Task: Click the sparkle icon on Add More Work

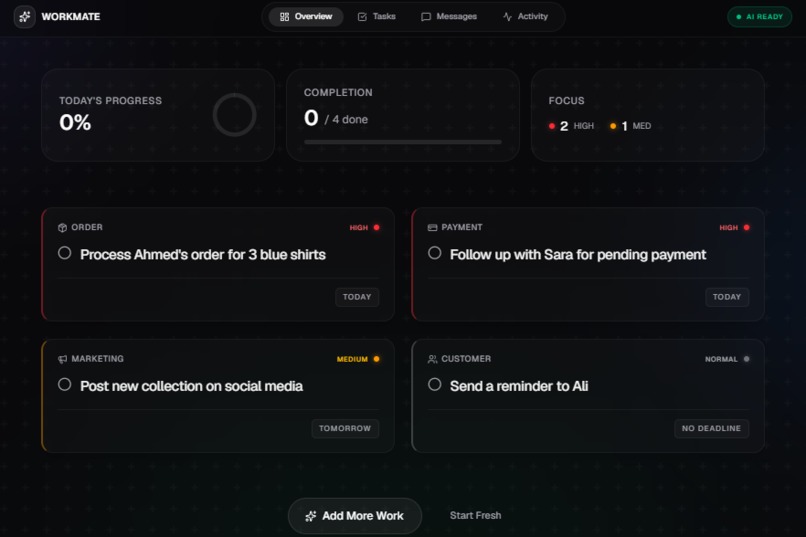Action: (x=310, y=516)
